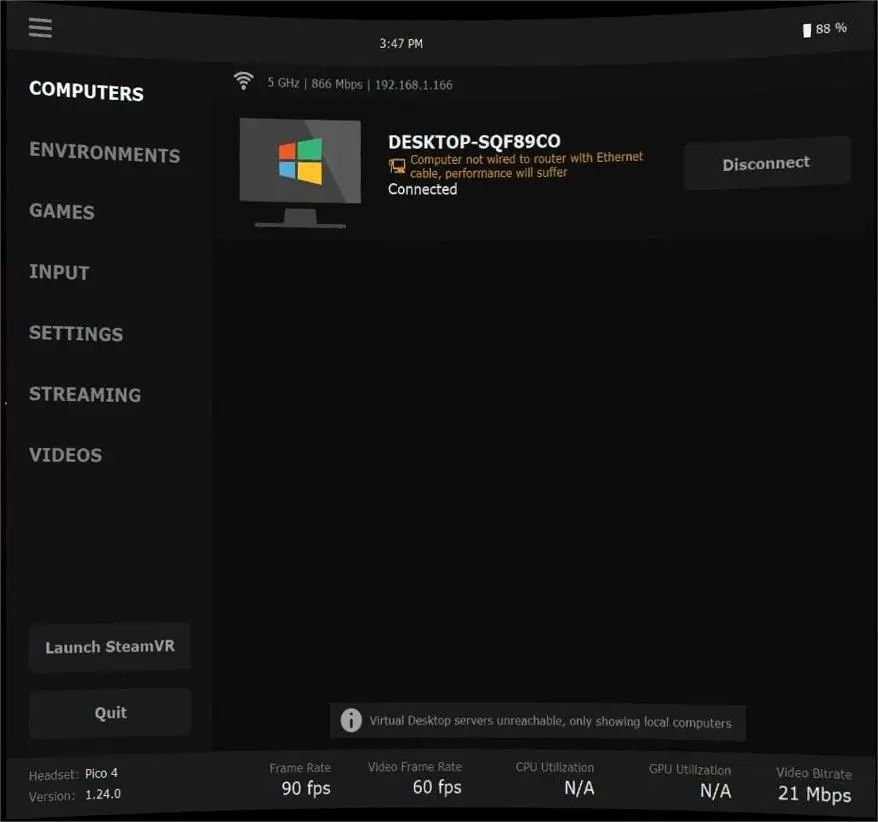Select the Windows computer monitor thumbnail

click(x=300, y=173)
